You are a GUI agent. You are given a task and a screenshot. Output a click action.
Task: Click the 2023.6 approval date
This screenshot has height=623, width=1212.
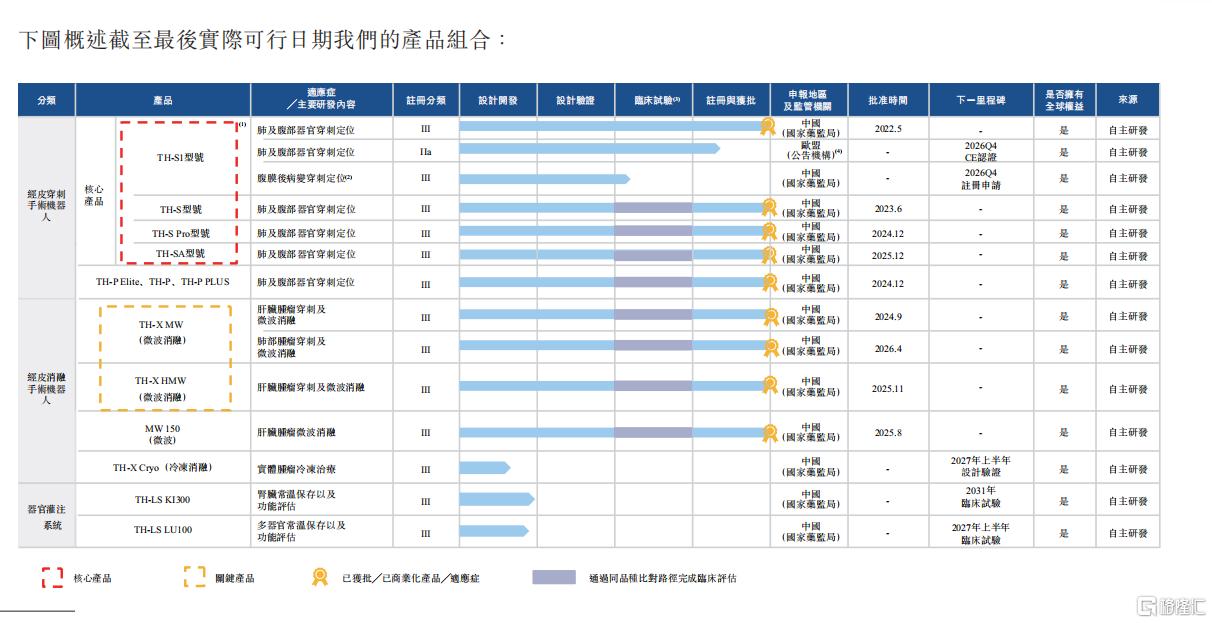pos(888,209)
